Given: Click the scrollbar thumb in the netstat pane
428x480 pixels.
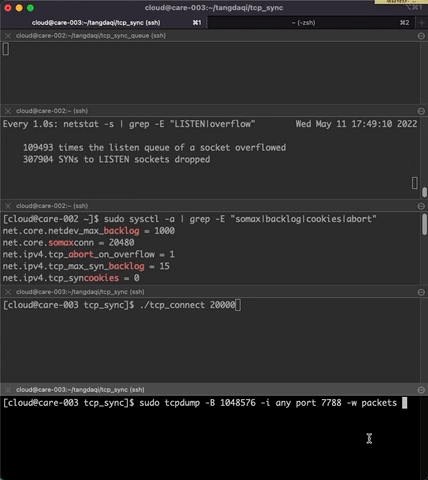Looking at the screenshot, I should [x=424, y=192].
